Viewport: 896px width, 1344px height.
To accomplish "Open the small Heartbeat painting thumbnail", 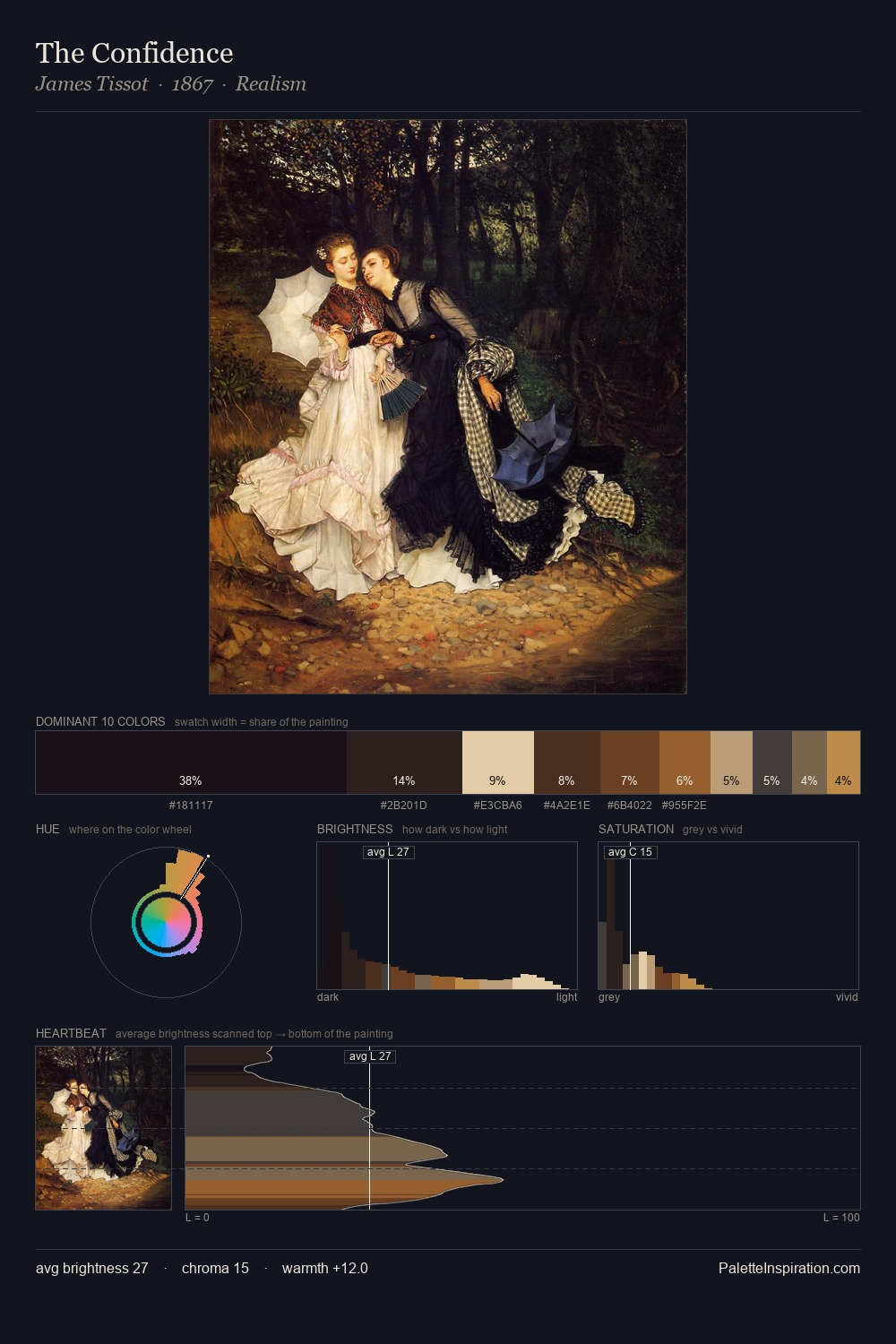I will tap(103, 1128).
